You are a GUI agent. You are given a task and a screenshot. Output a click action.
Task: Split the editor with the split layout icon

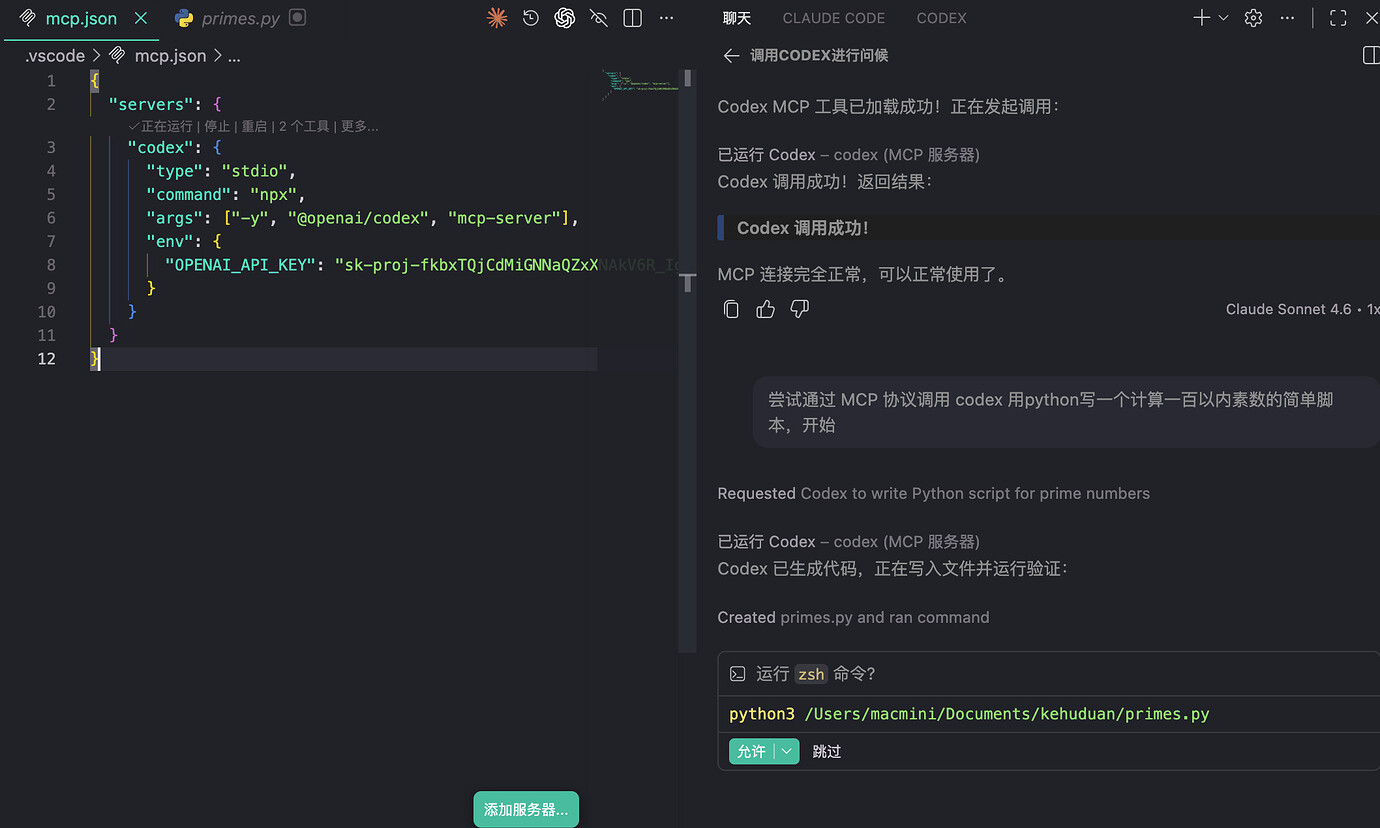click(632, 18)
